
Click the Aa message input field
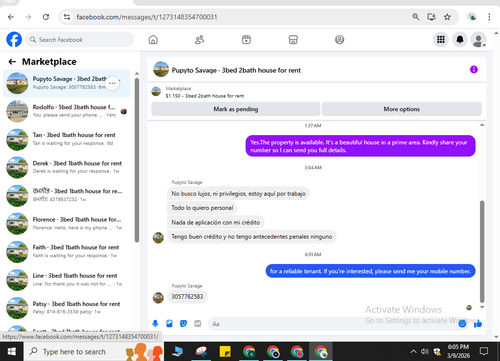(333, 324)
